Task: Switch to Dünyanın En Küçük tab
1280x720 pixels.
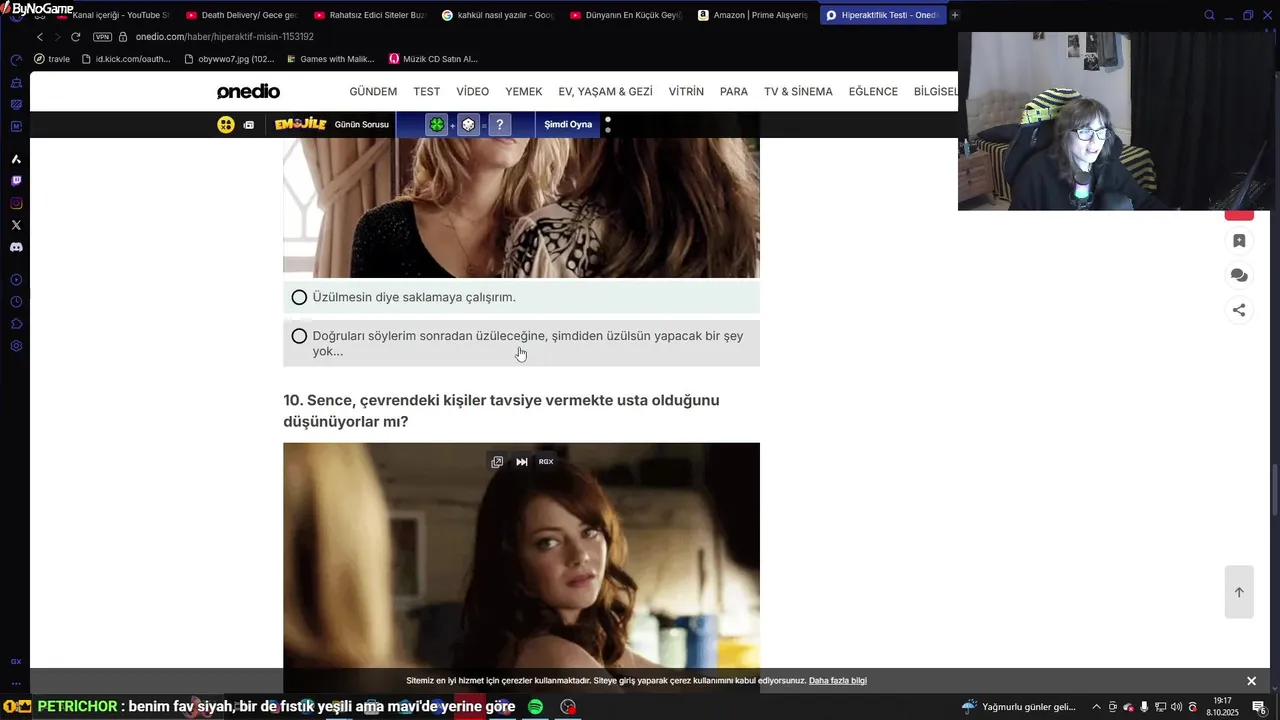Action: 625,15
